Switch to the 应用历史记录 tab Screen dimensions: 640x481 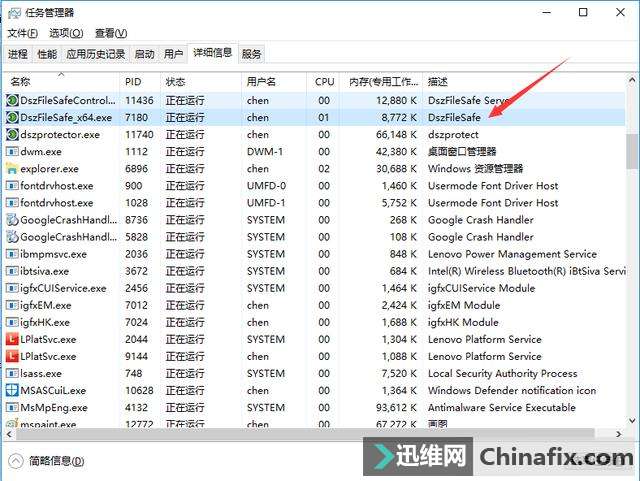coord(96,54)
